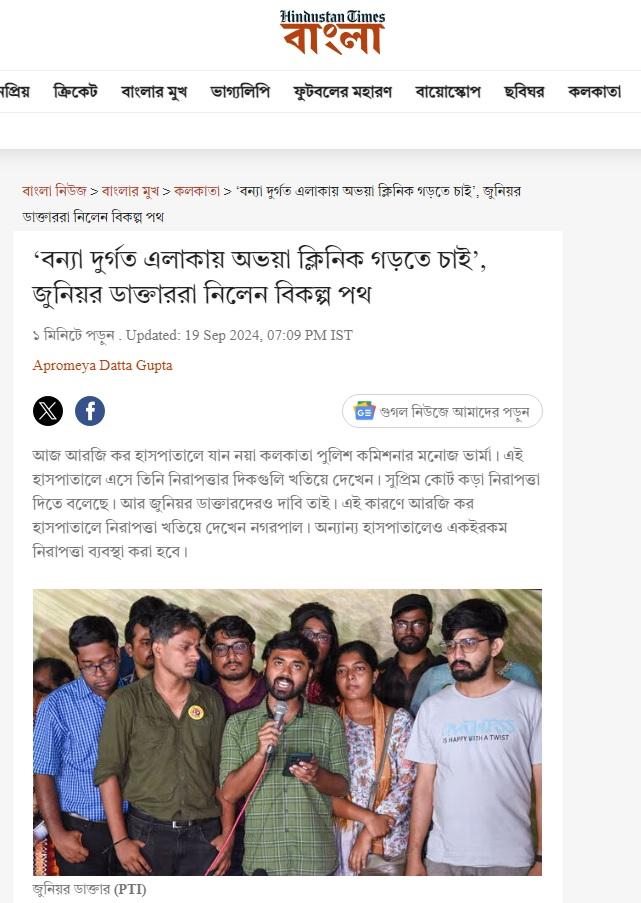Select কলকাতা in top navigation
Screen dimensions: 641x903
(x=594, y=92)
